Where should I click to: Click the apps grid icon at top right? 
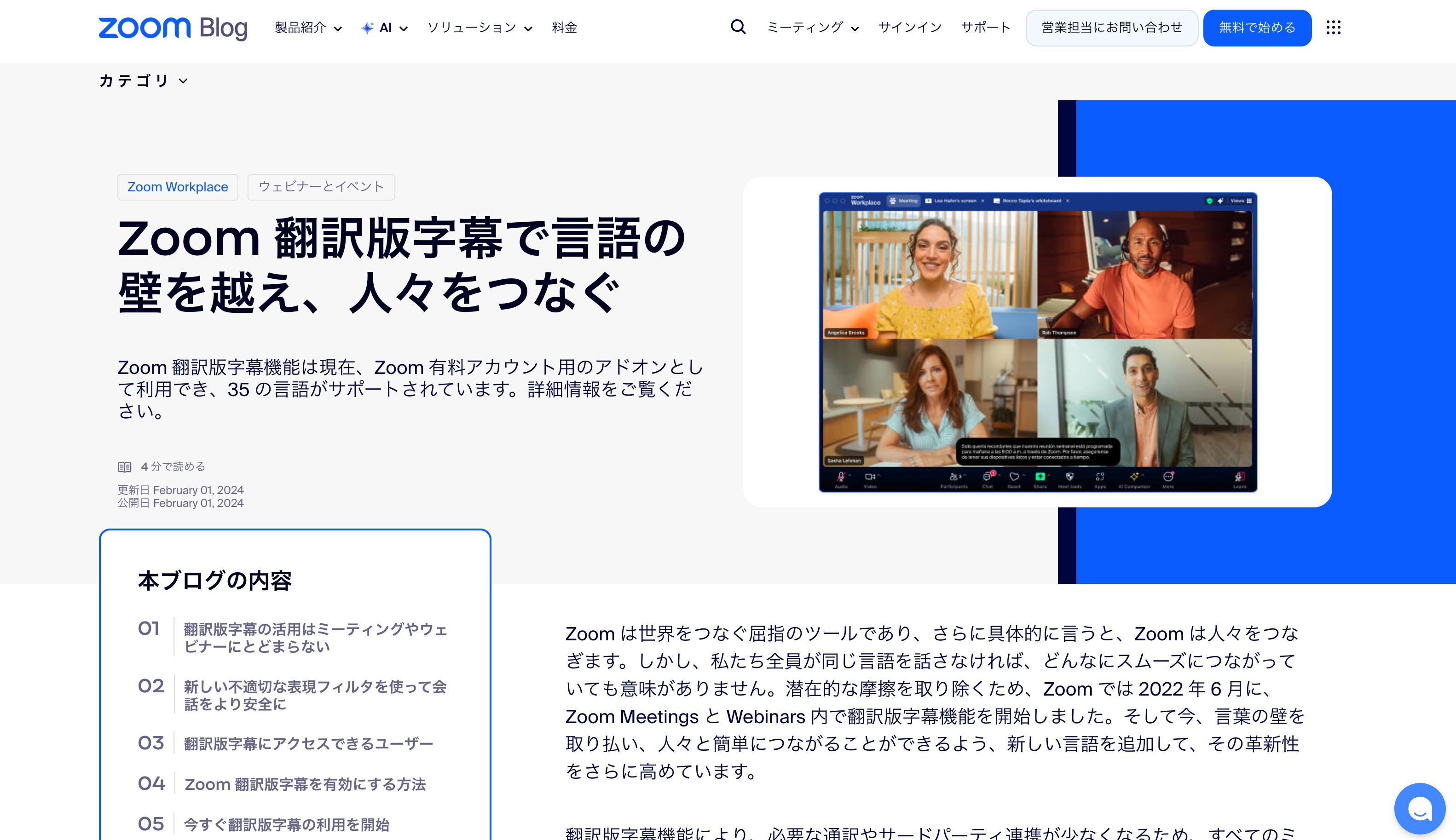1334,27
